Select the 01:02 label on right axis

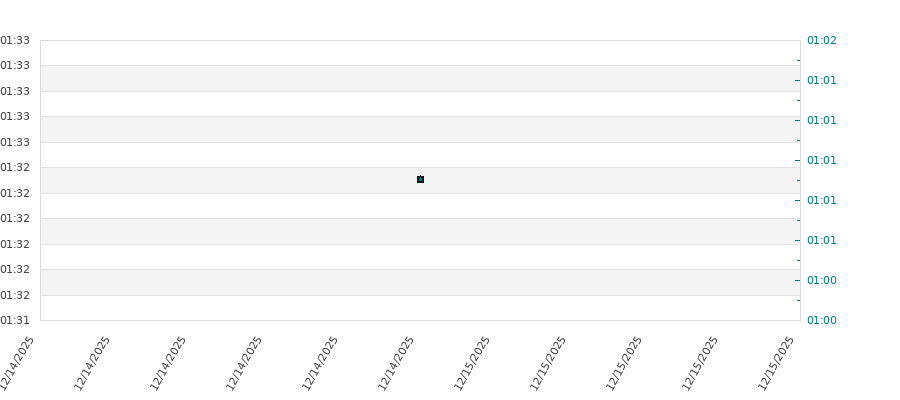pyautogui.click(x=821, y=41)
